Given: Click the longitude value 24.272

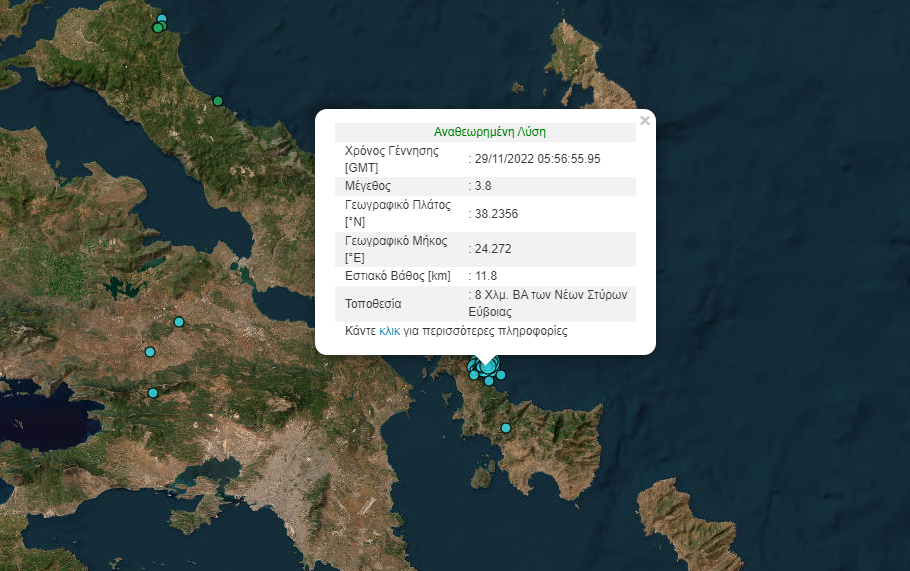Looking at the screenshot, I should pyautogui.click(x=489, y=248).
